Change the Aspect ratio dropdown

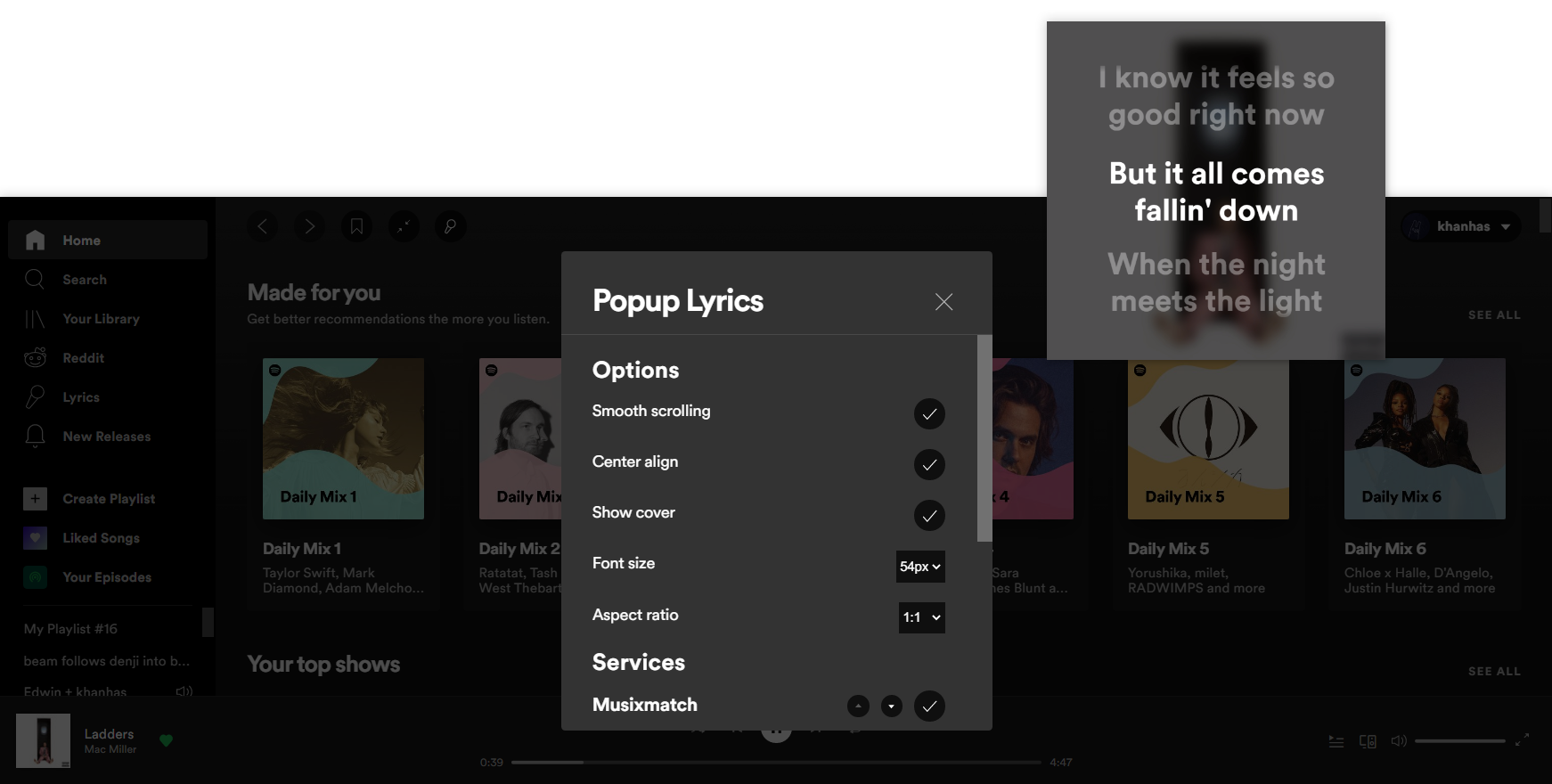click(921, 617)
